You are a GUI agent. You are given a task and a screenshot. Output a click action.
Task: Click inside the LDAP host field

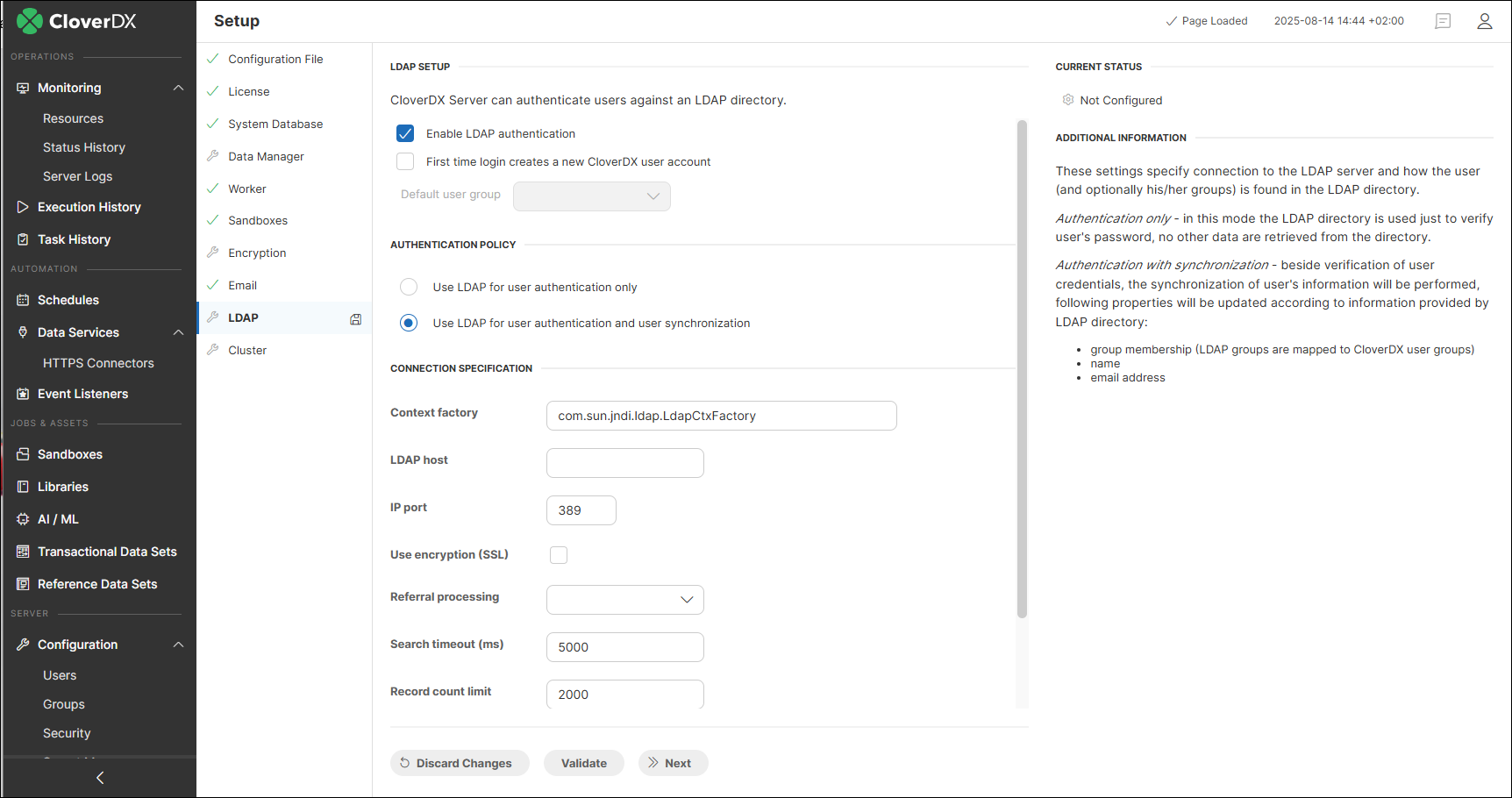pyautogui.click(x=624, y=462)
